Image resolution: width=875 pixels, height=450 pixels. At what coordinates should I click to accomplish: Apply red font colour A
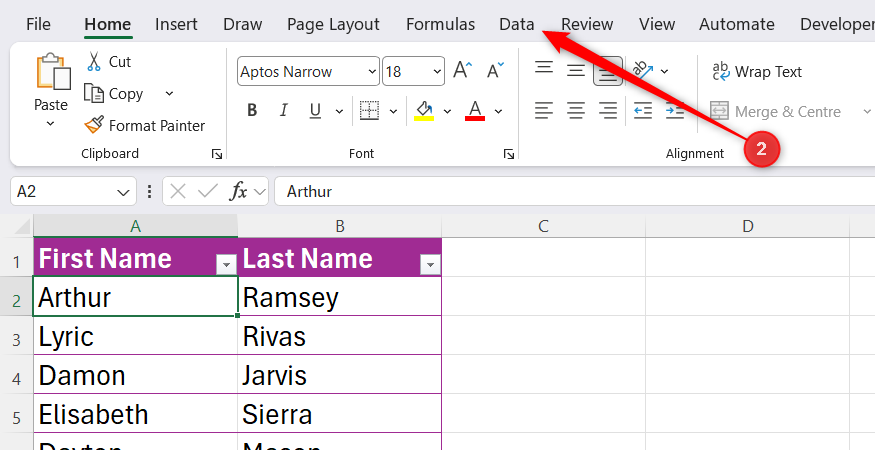pos(475,111)
